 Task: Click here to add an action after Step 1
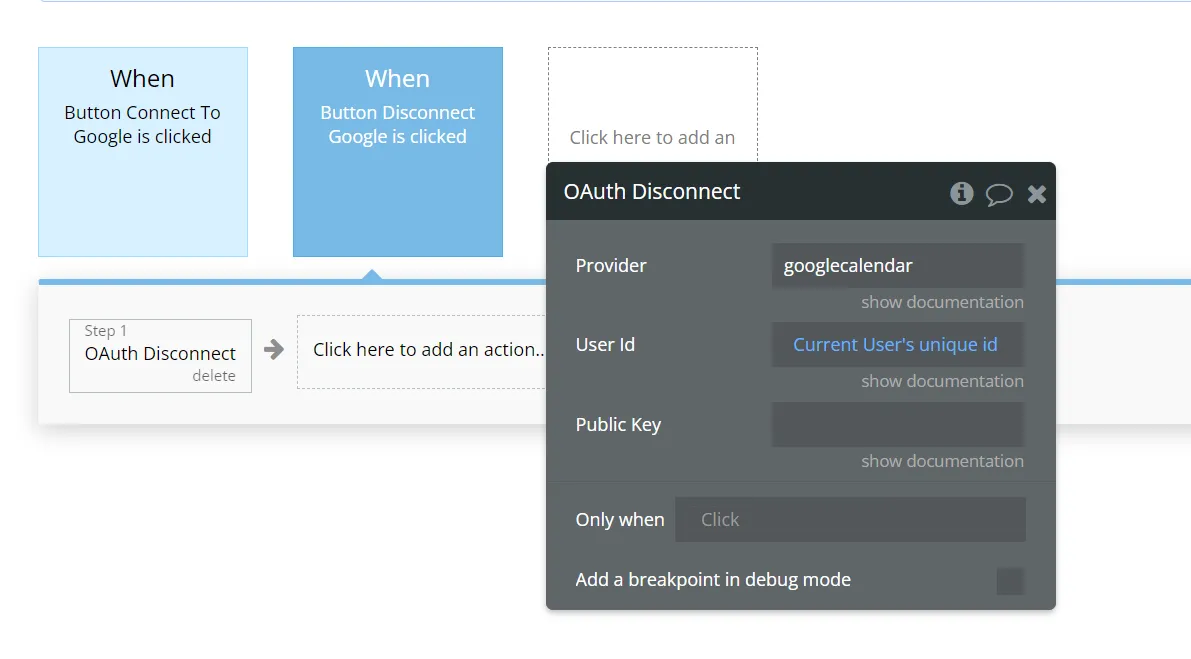(422, 352)
